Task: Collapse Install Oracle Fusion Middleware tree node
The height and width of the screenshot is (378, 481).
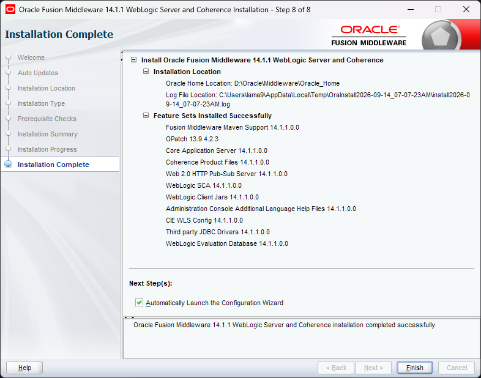Action: pos(134,60)
